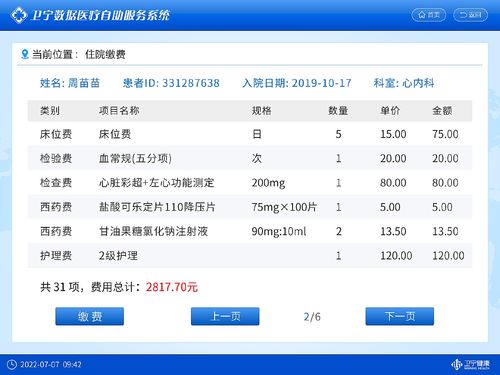The image size is (500, 375).
Task: Select the 200mg specification cell
Action: click(268, 183)
